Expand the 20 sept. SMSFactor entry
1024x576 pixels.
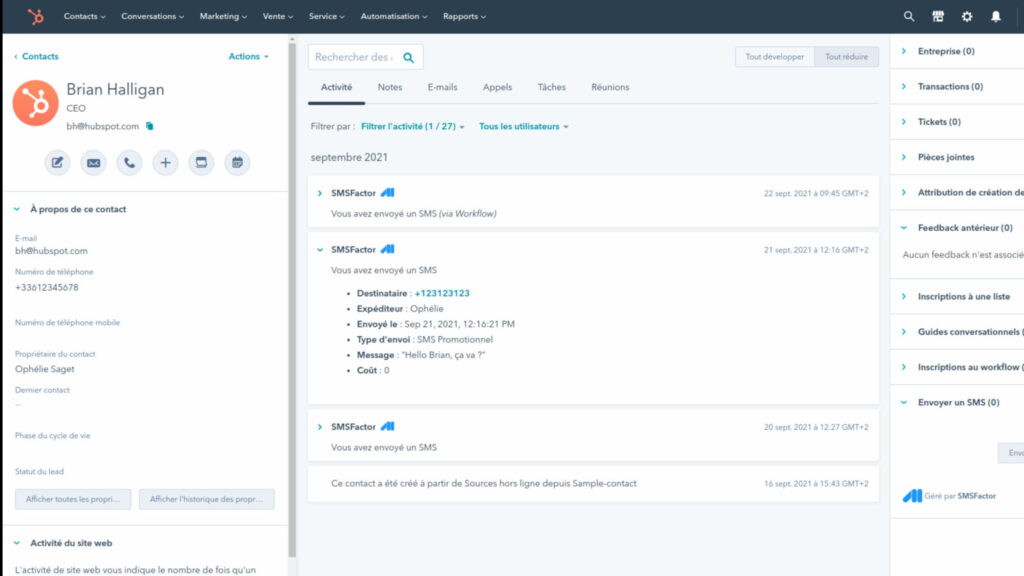[319, 427]
